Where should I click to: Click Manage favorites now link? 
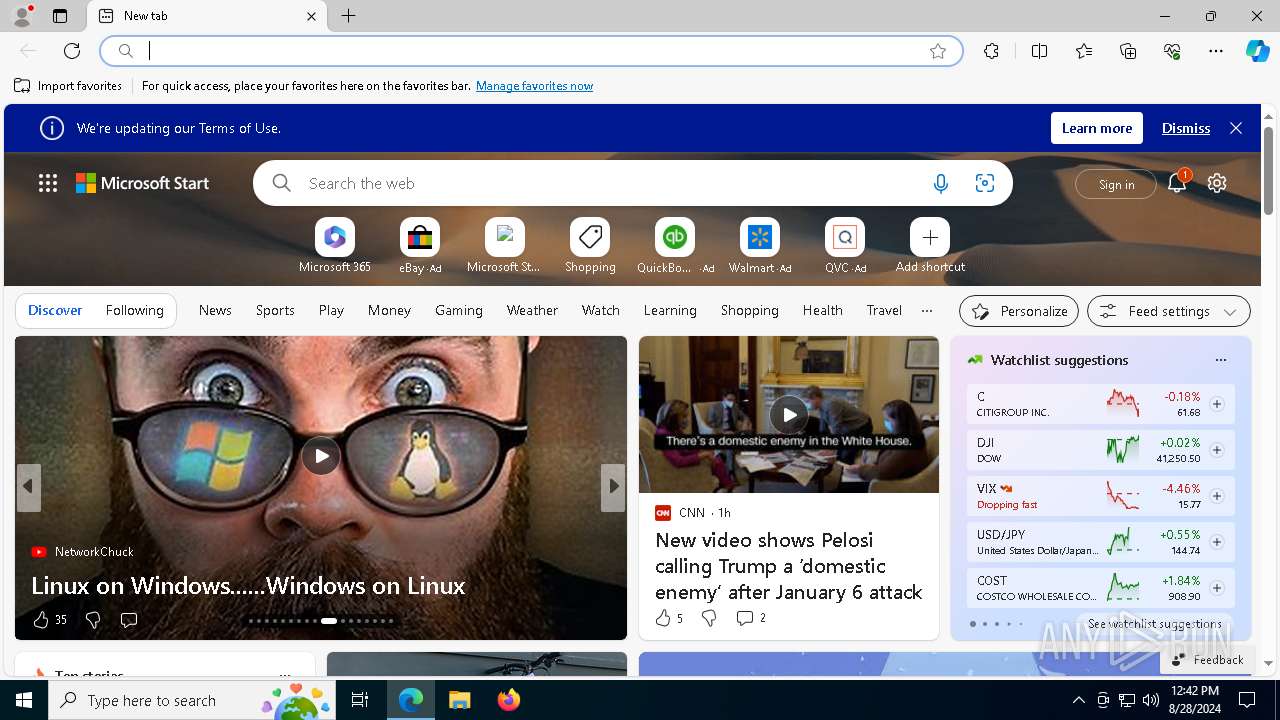[x=534, y=86]
